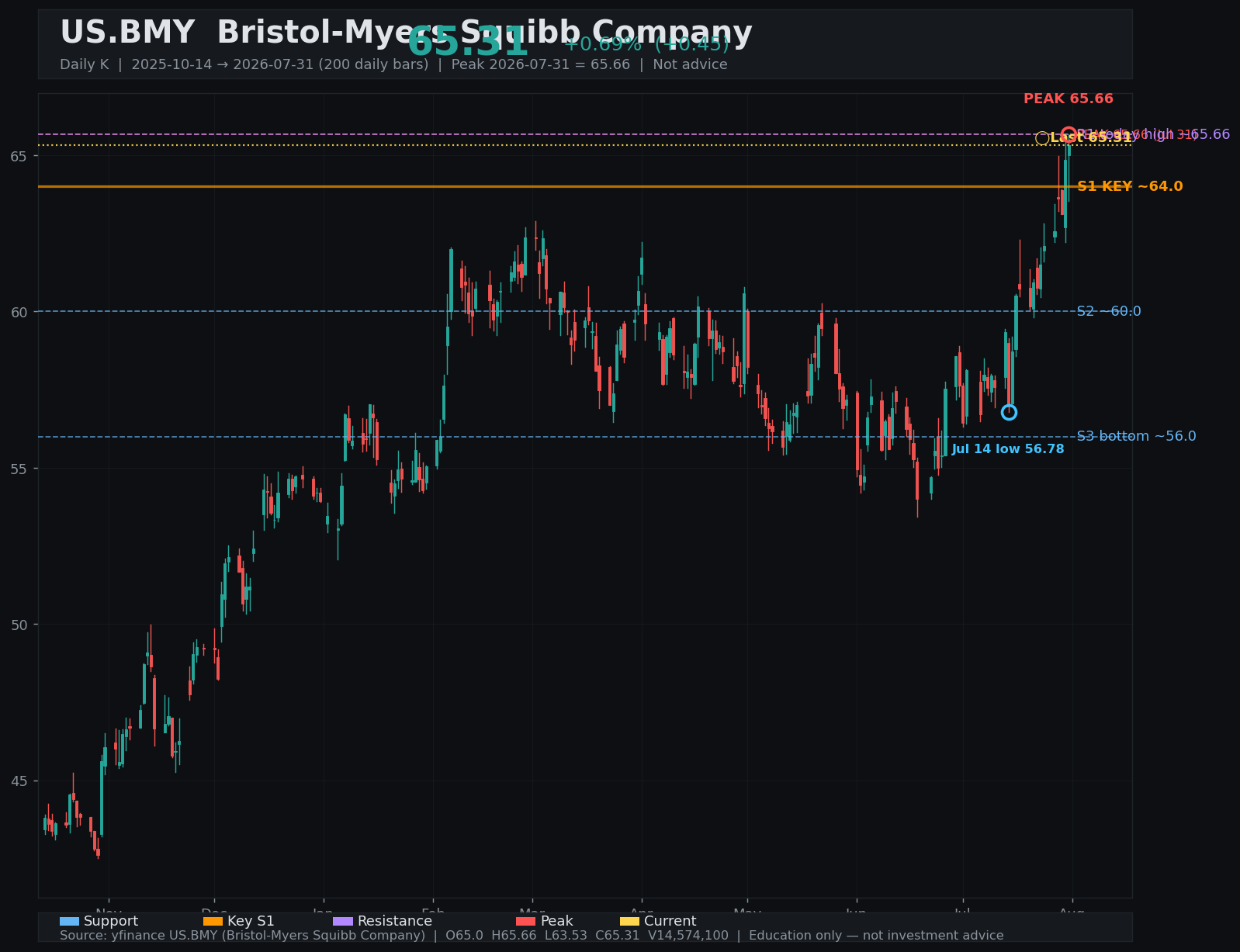
Task: Click the yellow Current legend swatch
Action: click(629, 921)
